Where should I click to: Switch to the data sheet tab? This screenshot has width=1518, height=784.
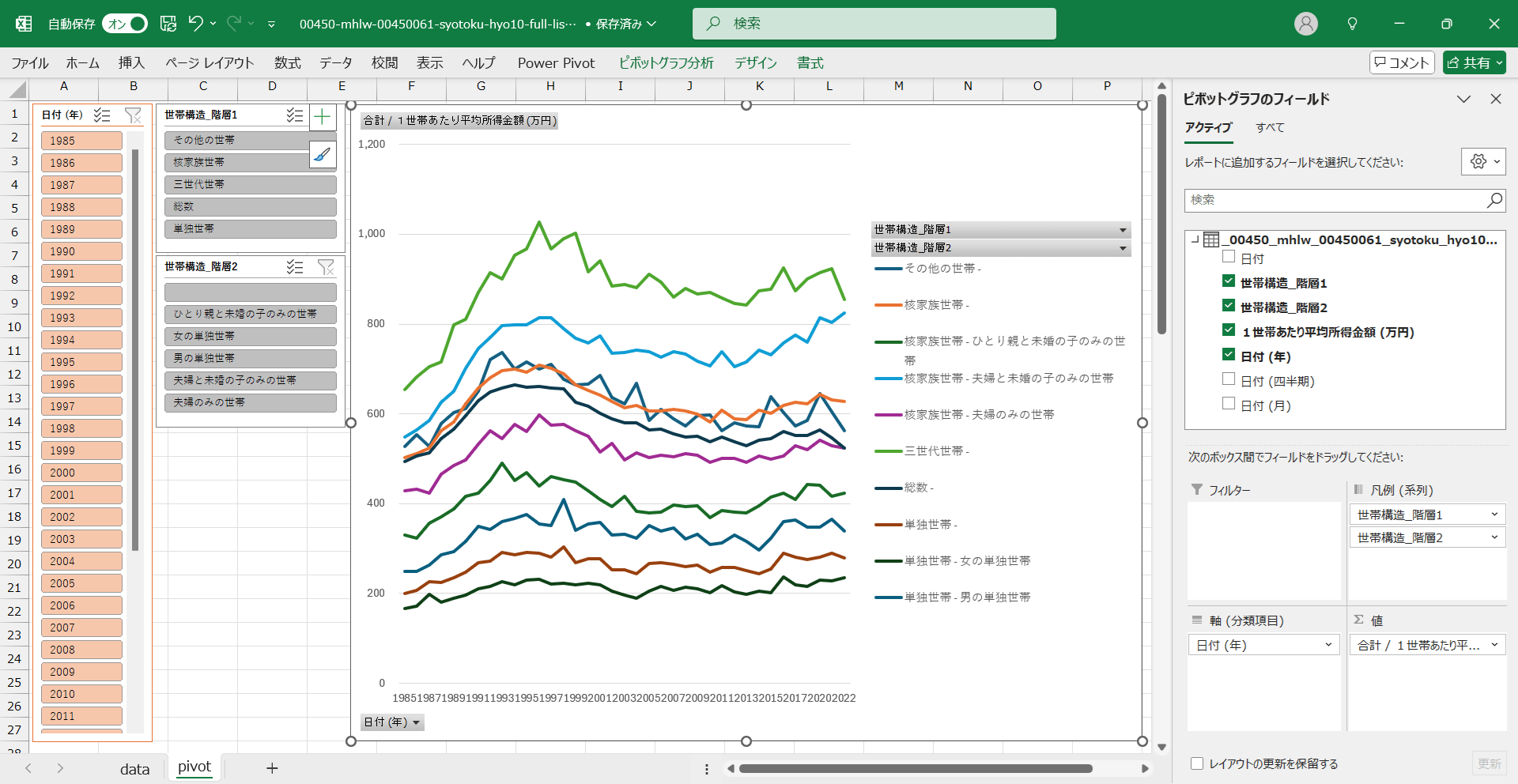pyautogui.click(x=134, y=769)
